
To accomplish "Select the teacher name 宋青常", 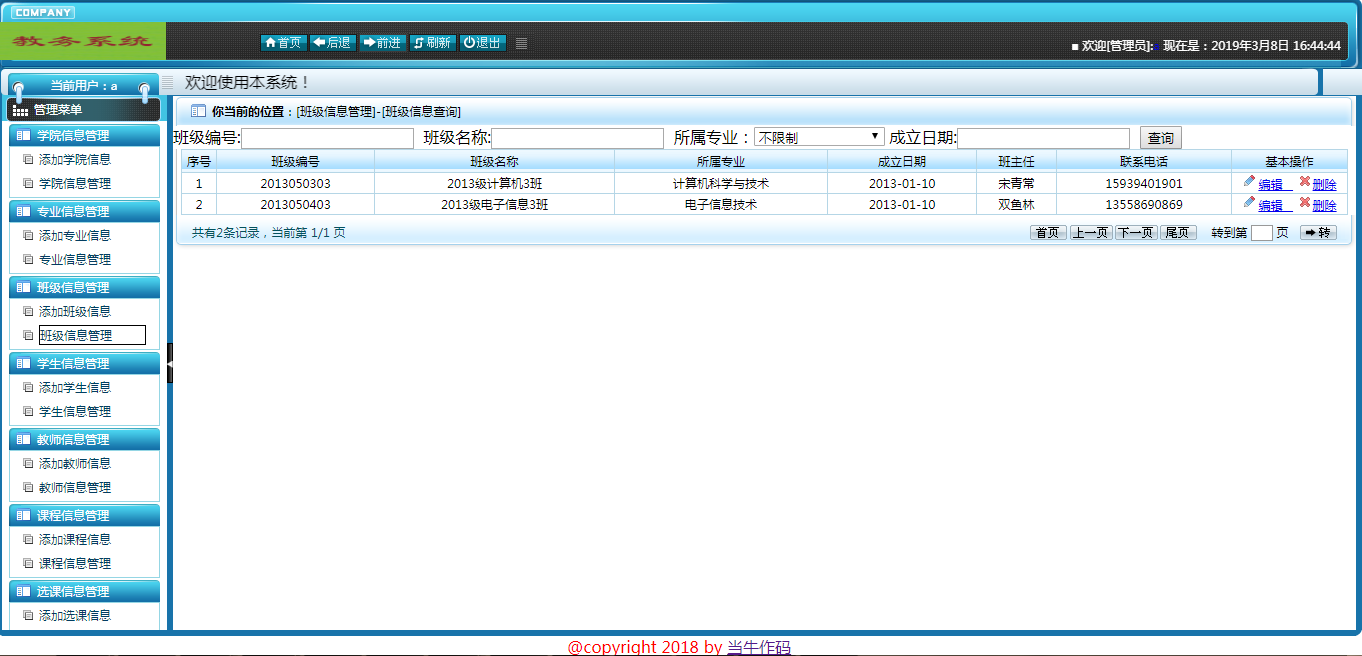I will click(1016, 184).
